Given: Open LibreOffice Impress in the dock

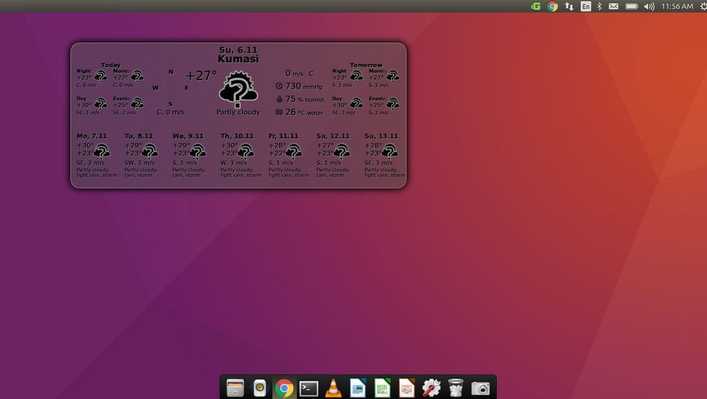Looking at the screenshot, I should (x=407, y=388).
